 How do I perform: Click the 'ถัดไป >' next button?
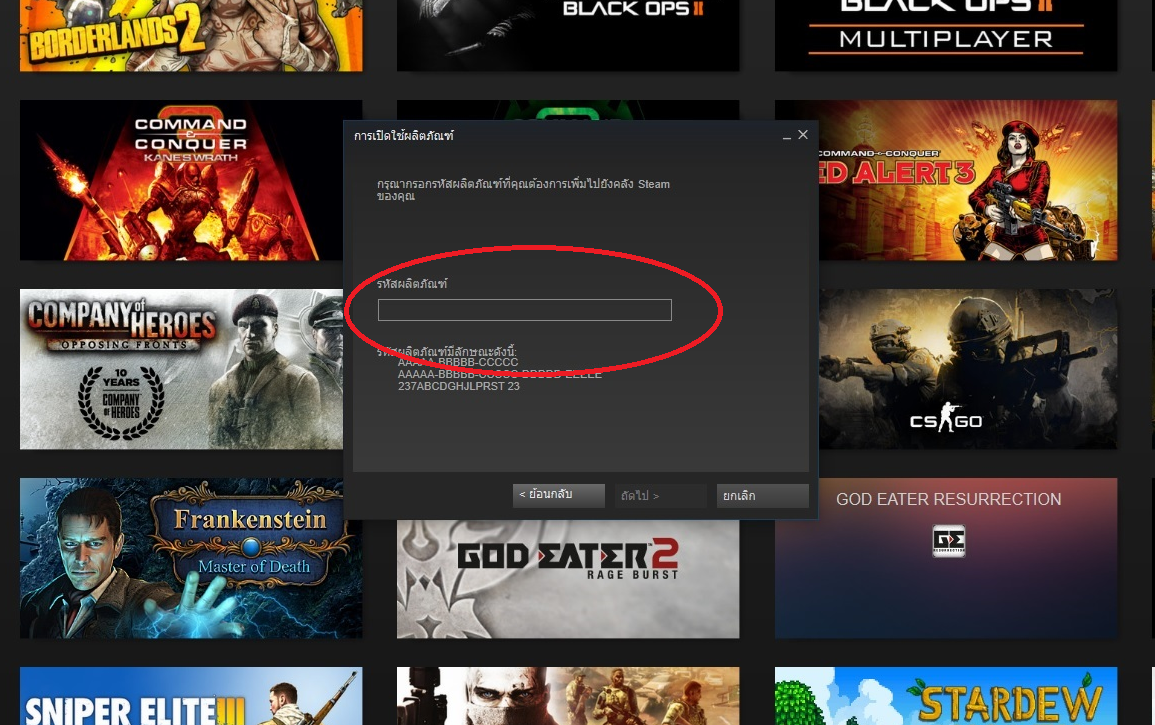(x=660, y=495)
